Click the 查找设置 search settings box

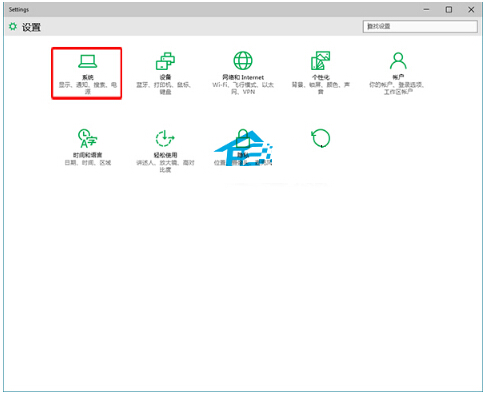point(420,26)
